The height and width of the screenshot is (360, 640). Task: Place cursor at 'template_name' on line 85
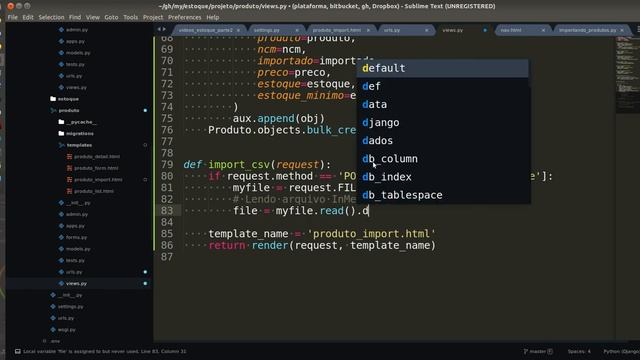click(249, 234)
